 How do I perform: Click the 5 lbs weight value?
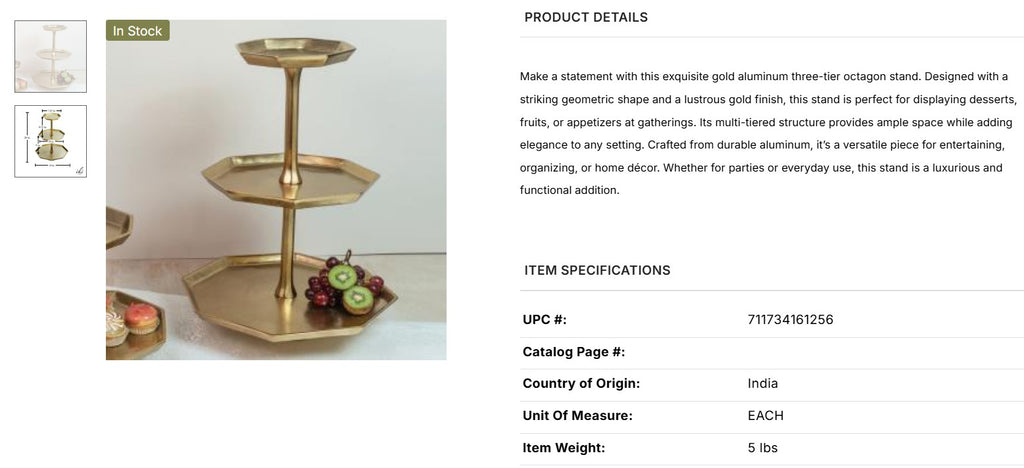point(763,448)
